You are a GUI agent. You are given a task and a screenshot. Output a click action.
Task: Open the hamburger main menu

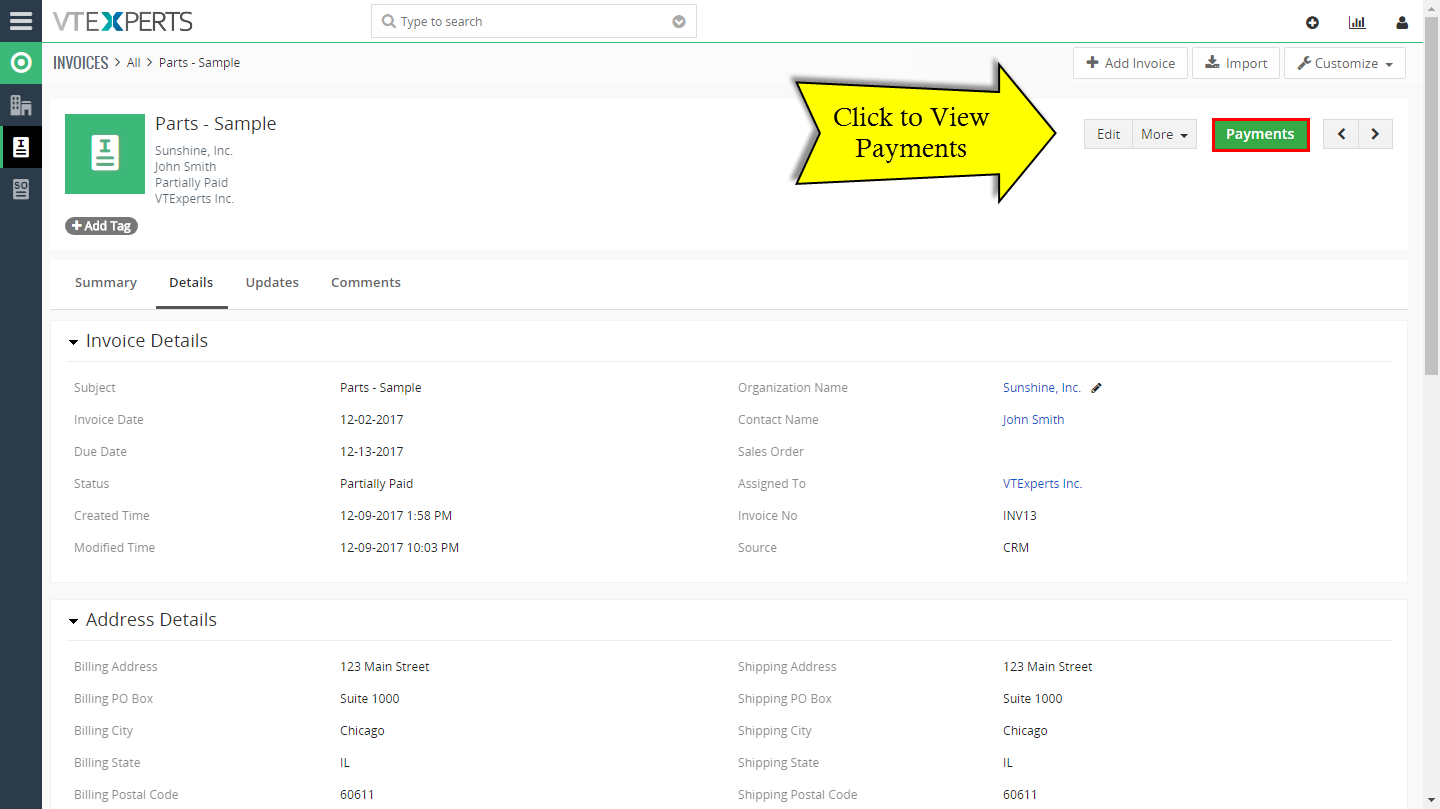click(x=20, y=20)
